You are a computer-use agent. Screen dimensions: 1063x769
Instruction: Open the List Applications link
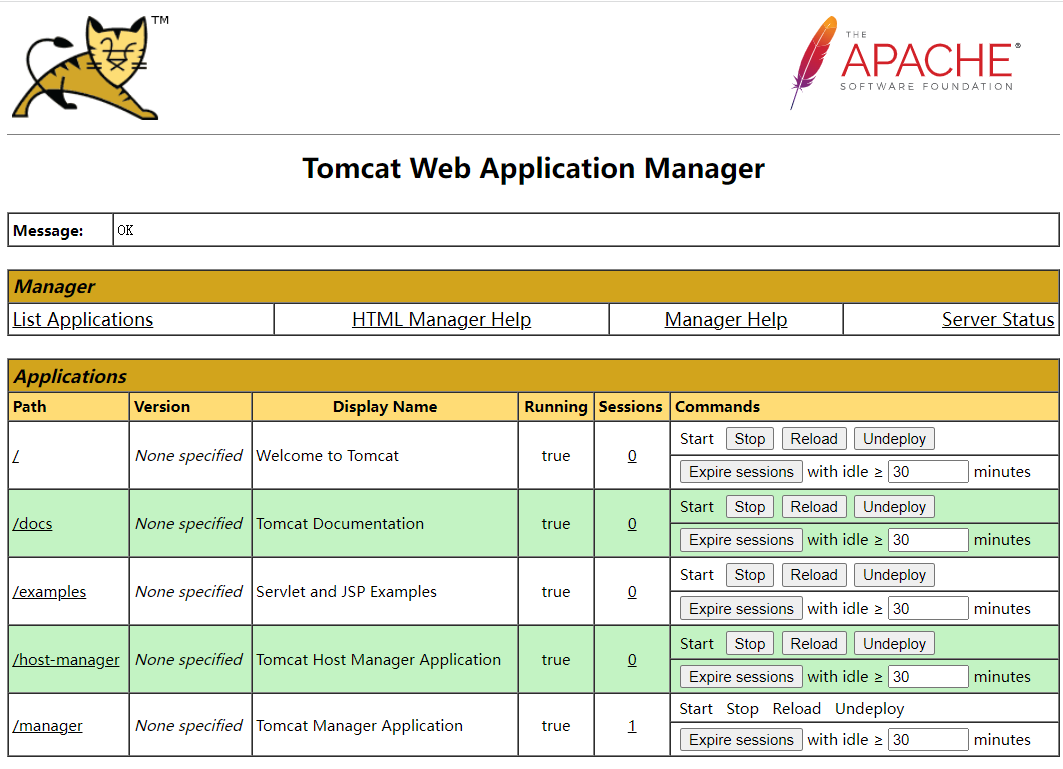83,319
